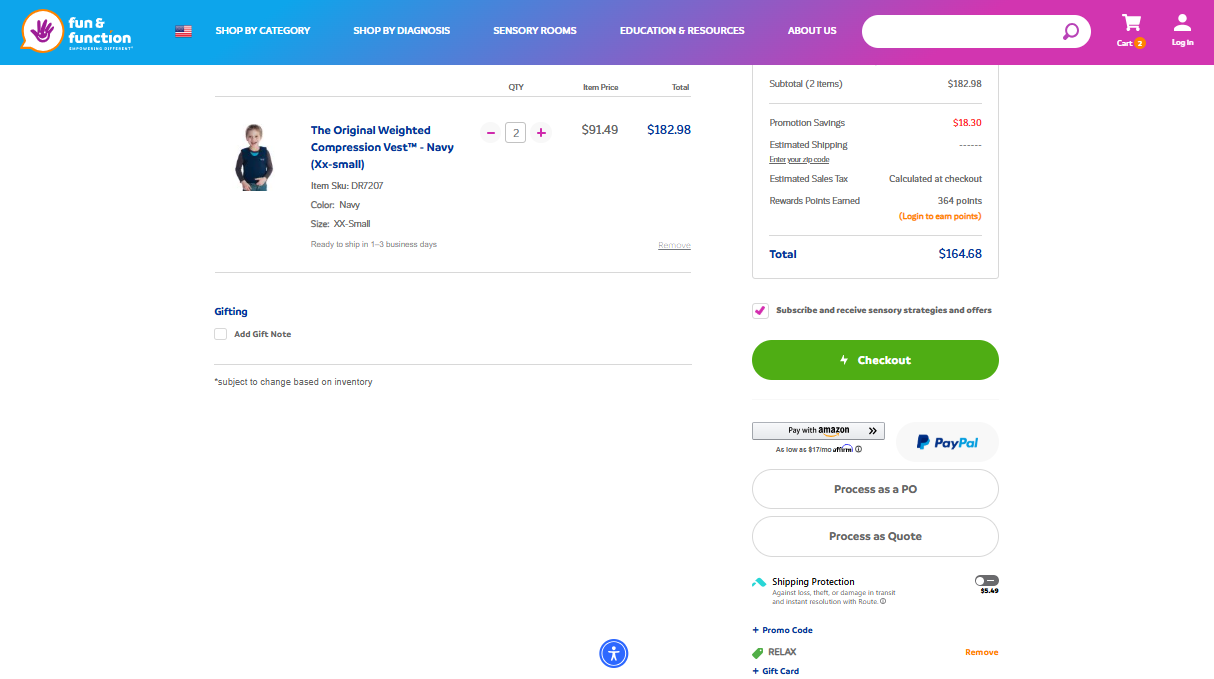Screen dimensions: 1214x679
Task: Click the Log In person icon
Action: 1182,24
